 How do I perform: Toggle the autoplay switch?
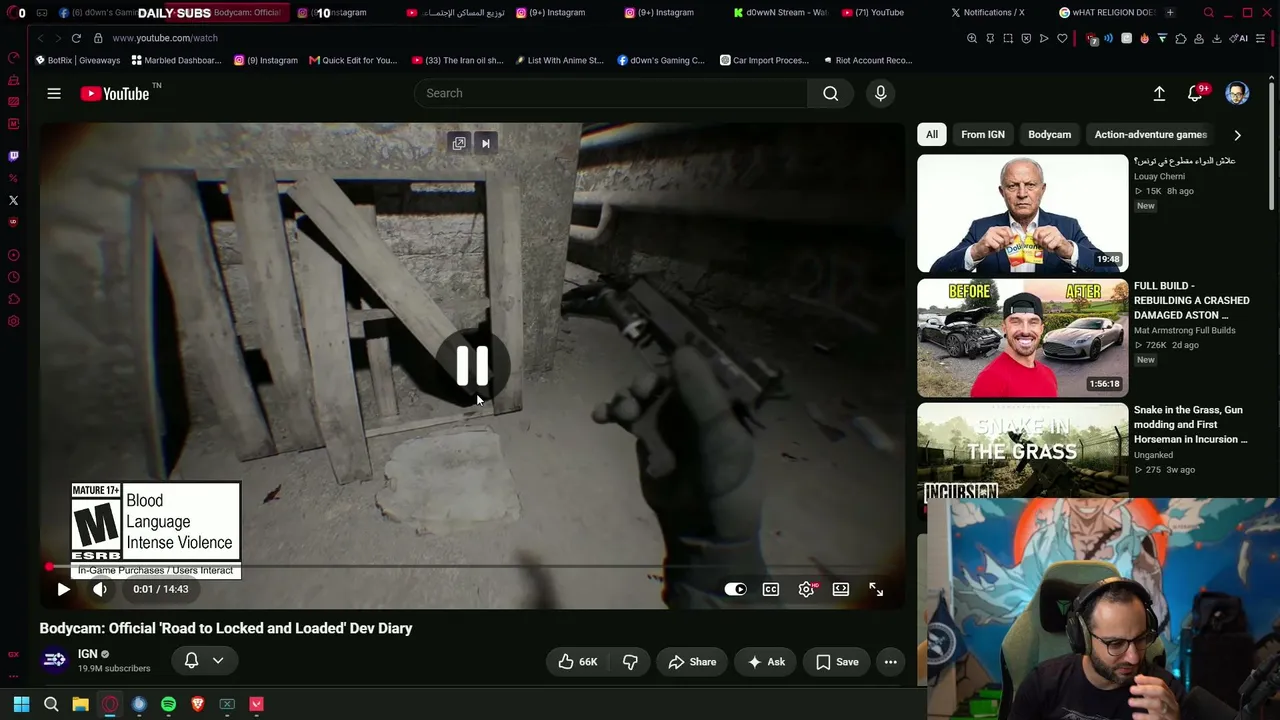click(735, 589)
